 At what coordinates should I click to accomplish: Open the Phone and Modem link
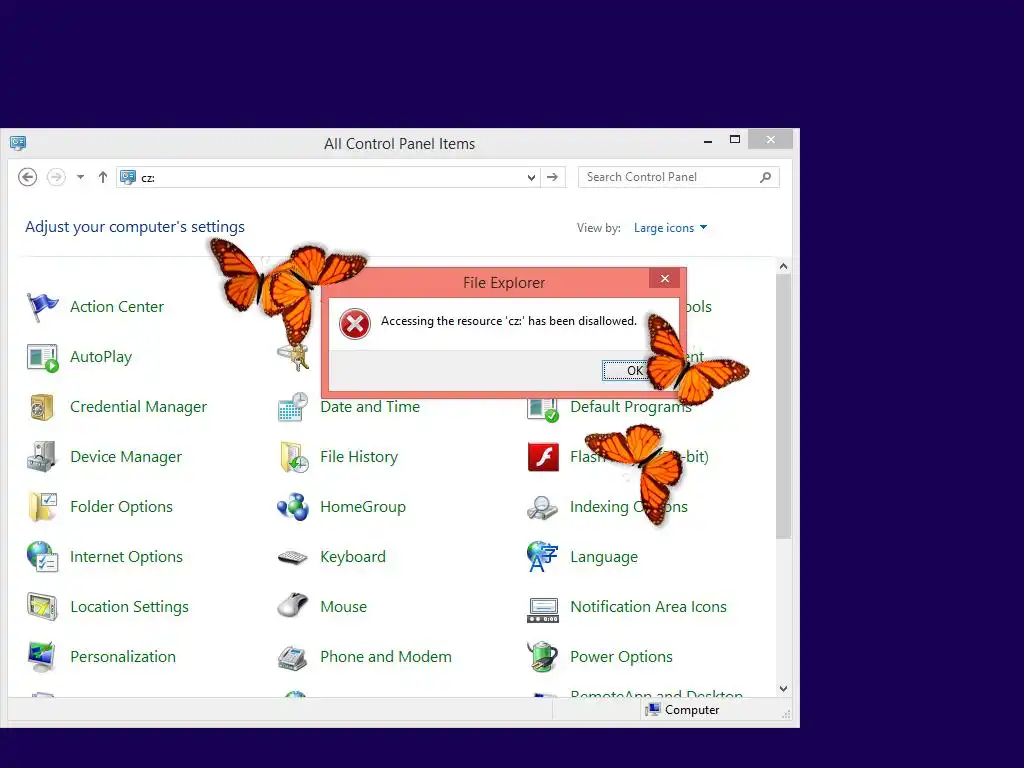pos(386,657)
